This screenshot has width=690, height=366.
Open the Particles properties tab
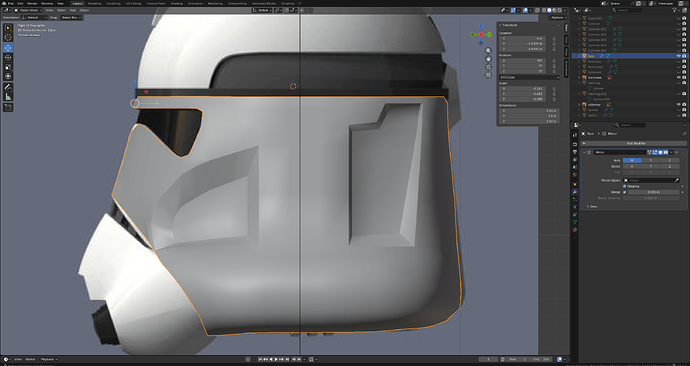[575, 199]
